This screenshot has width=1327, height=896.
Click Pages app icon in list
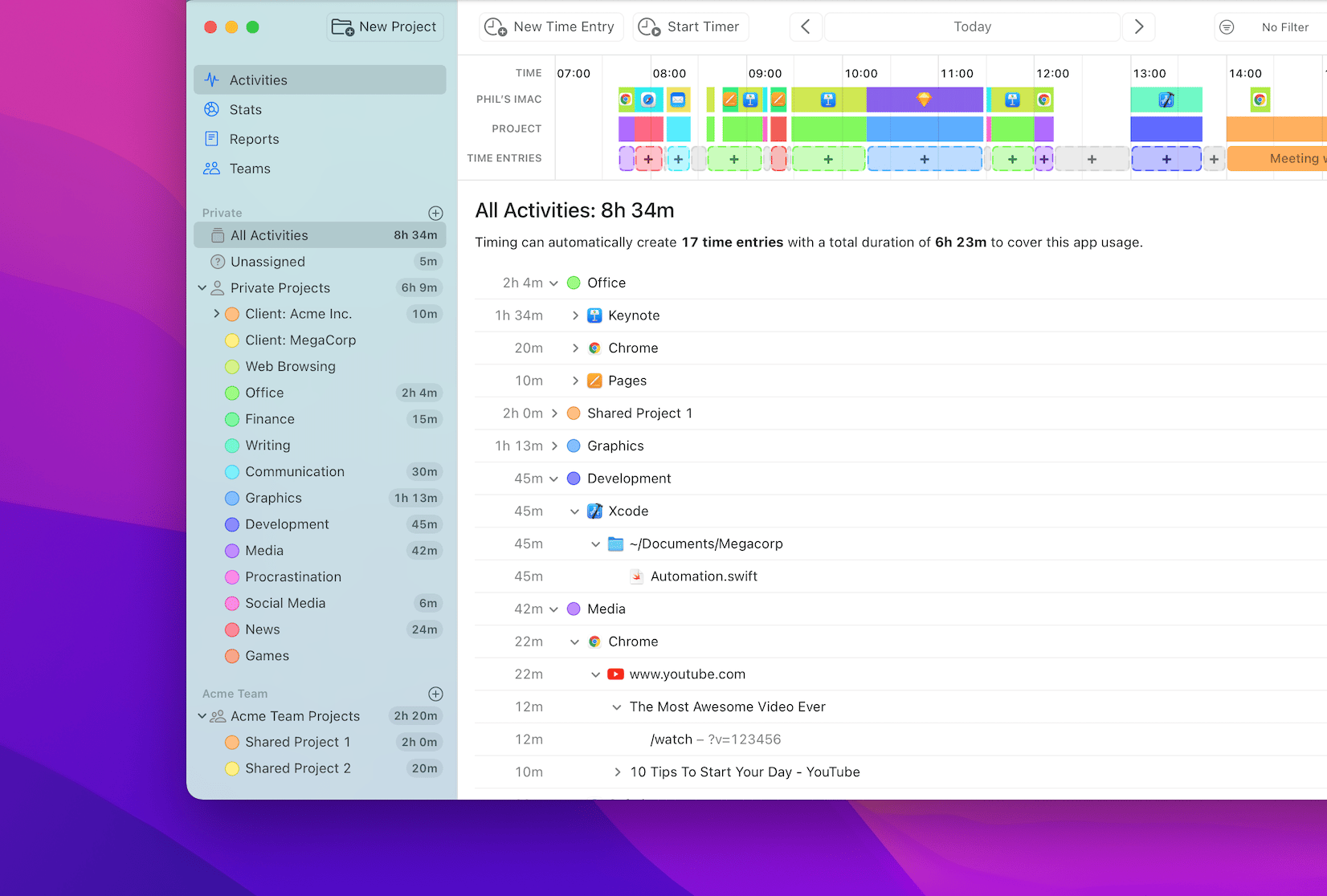(594, 381)
